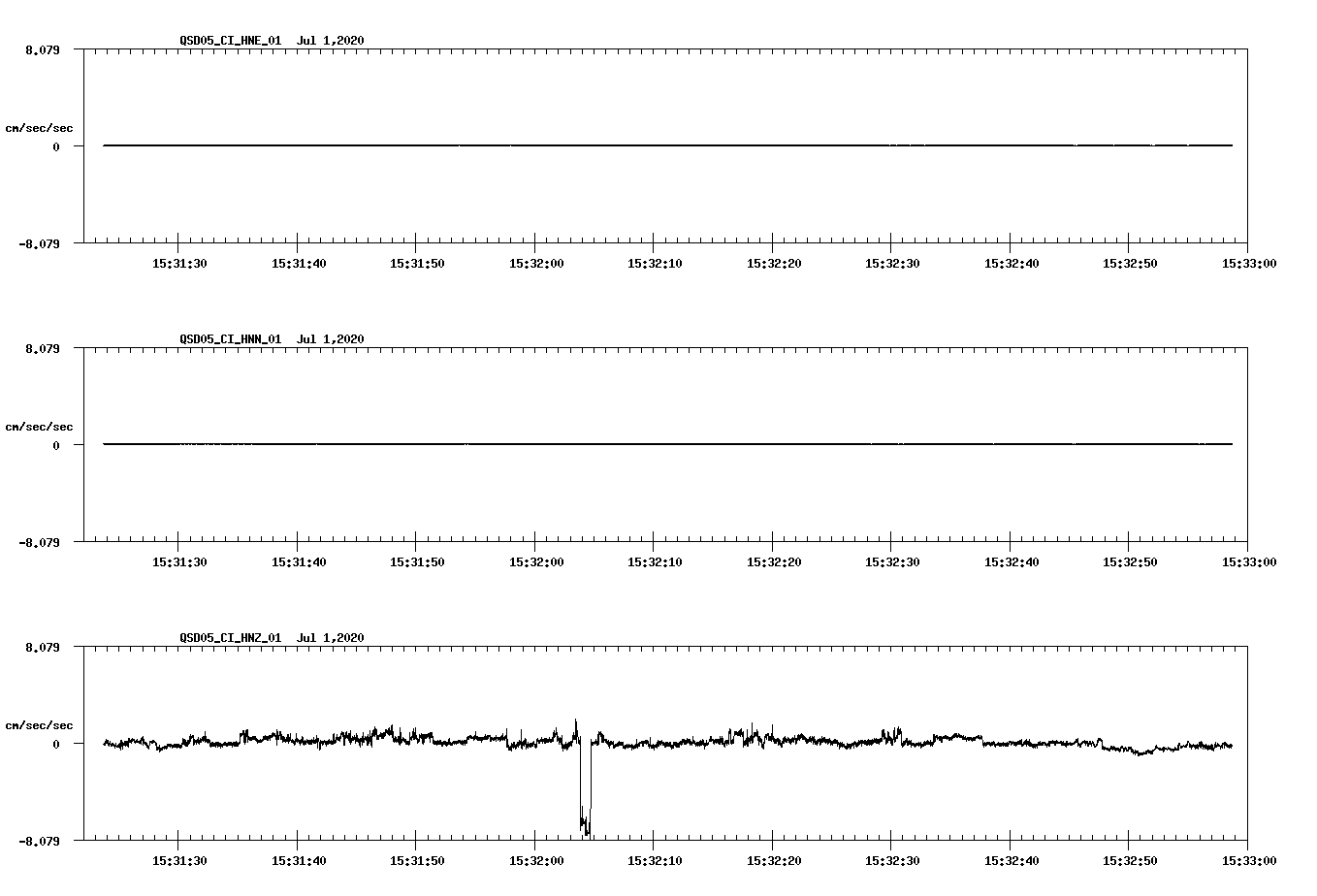Click the 0 axis value on HNZ plot
Image resolution: width=1317 pixels, height=896 pixels.
[x=56, y=744]
